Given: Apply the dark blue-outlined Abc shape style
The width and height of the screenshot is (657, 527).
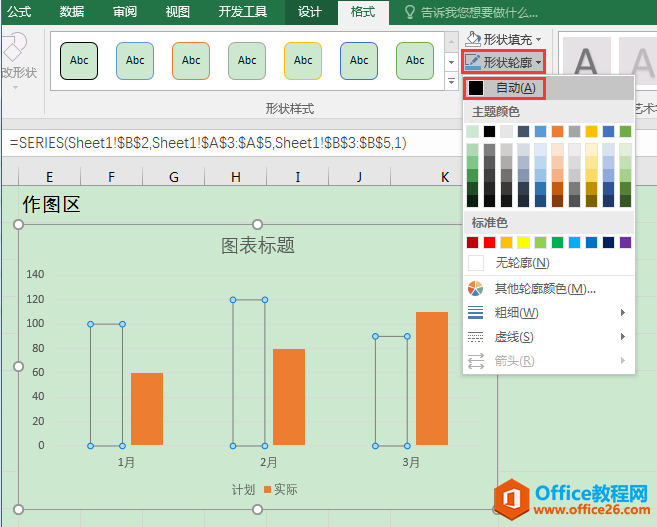Looking at the screenshot, I should (359, 61).
